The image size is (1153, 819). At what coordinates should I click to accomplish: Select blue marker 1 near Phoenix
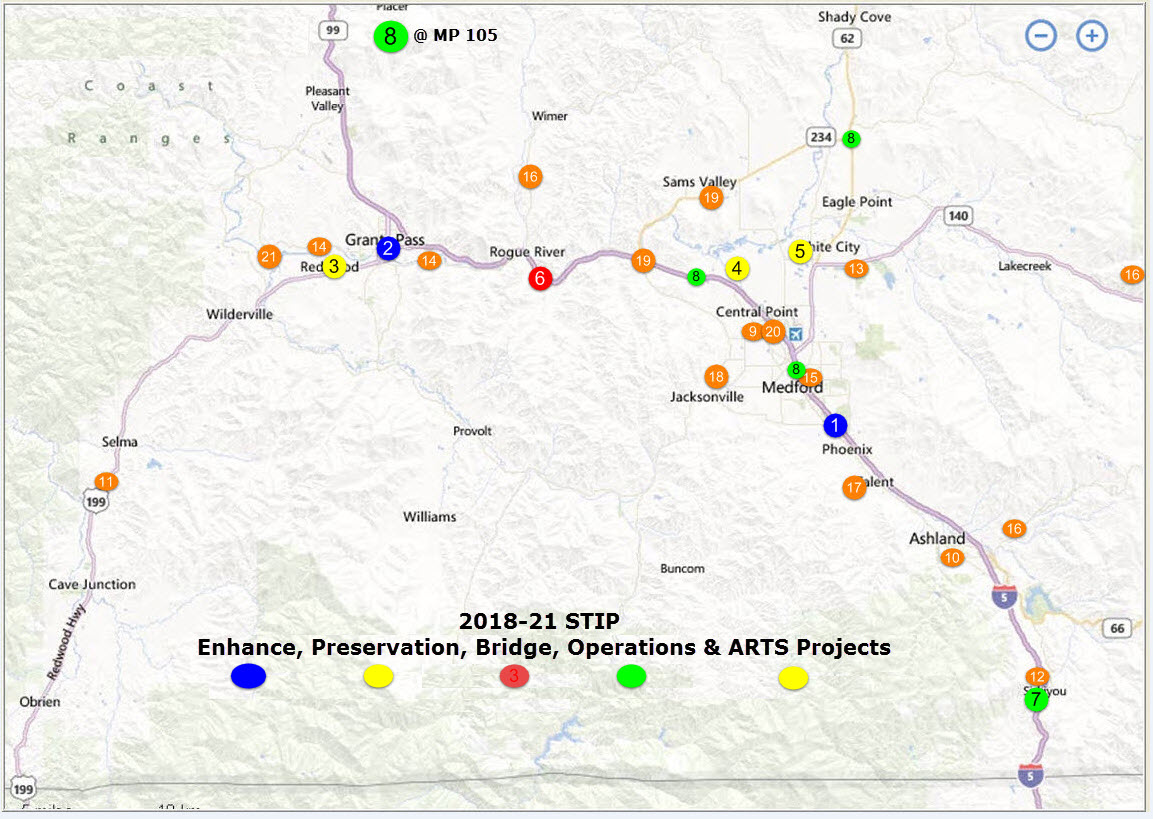(x=835, y=425)
